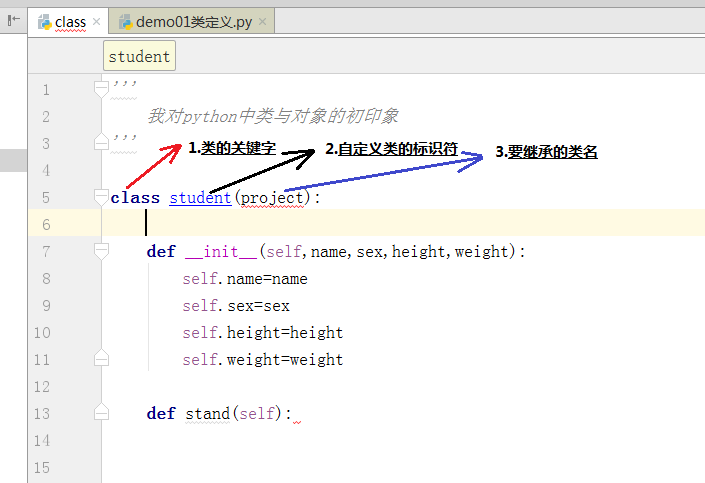
Task: Click line number 15 in the gutter
Action: pyautogui.click(x=42, y=468)
